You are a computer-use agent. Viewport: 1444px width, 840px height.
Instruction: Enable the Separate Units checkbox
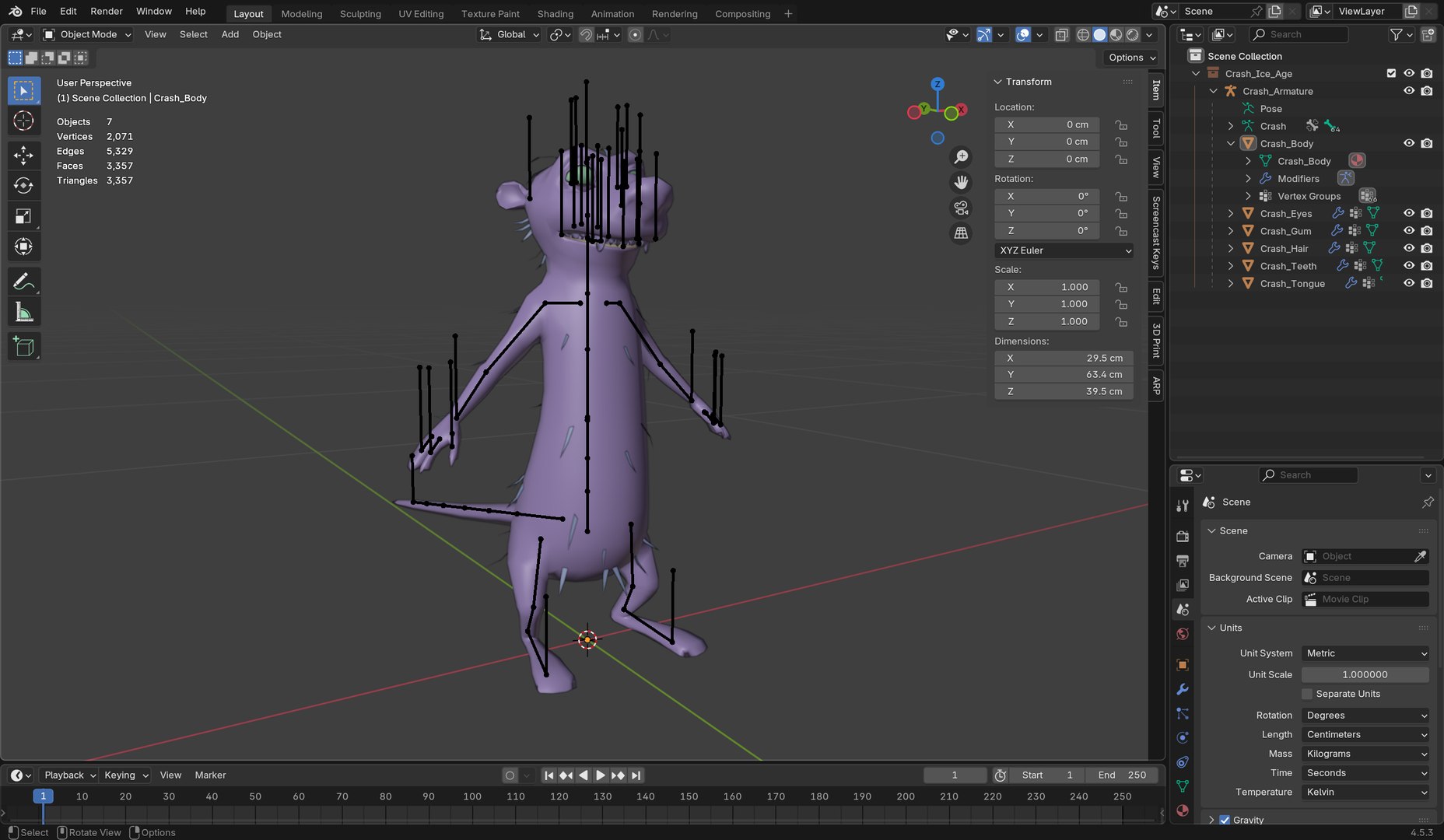pyautogui.click(x=1307, y=694)
